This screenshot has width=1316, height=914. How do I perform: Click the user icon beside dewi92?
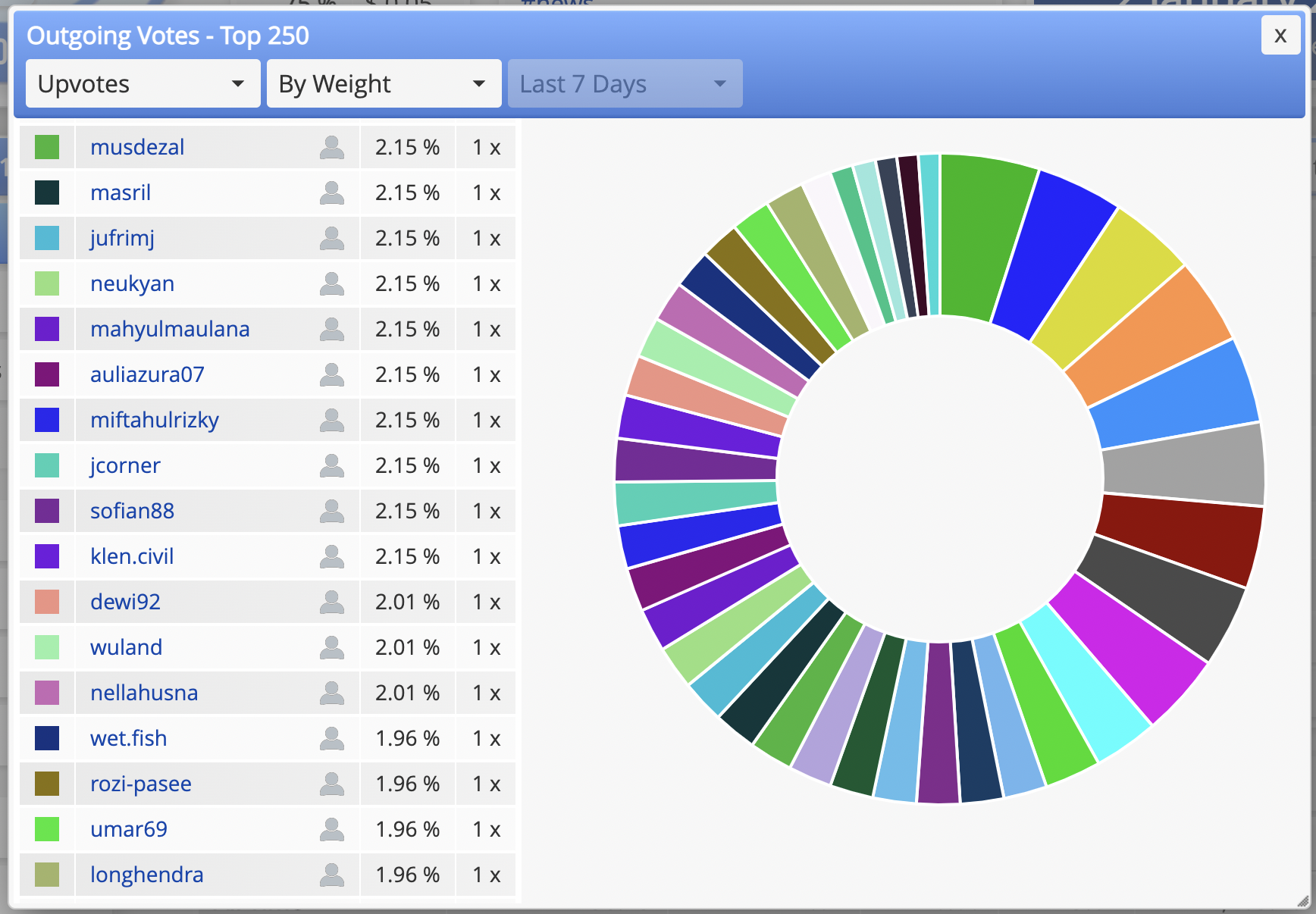[332, 602]
